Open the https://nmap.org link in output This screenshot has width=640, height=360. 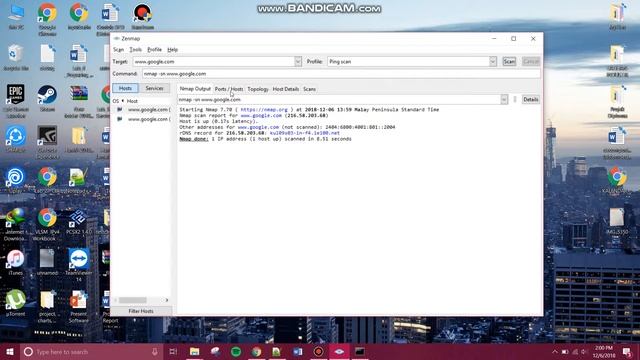(264, 110)
